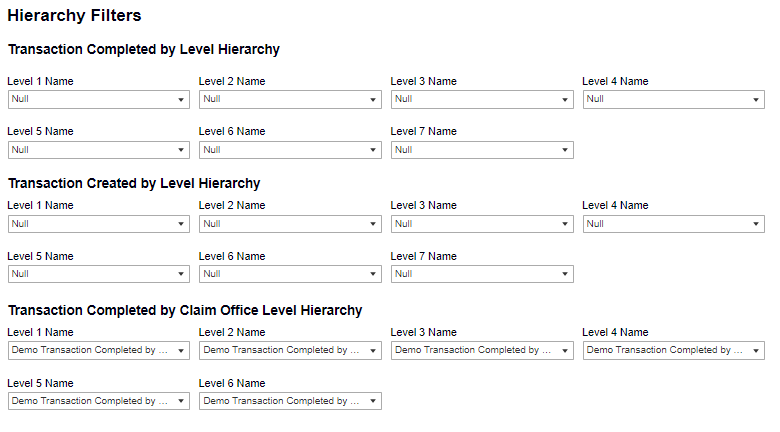
Task: Expand Claim Office Level 2 Name filter
Action: click(x=290, y=350)
